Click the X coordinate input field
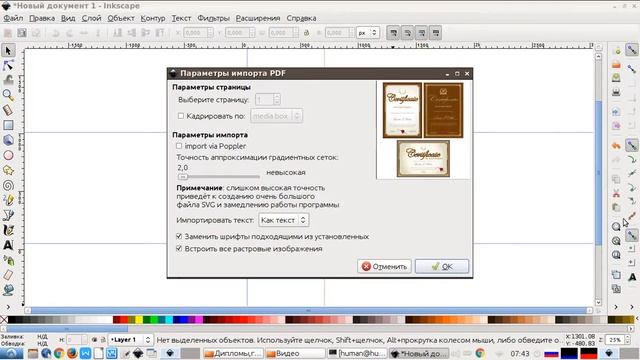640x360 pixels. 198,33
